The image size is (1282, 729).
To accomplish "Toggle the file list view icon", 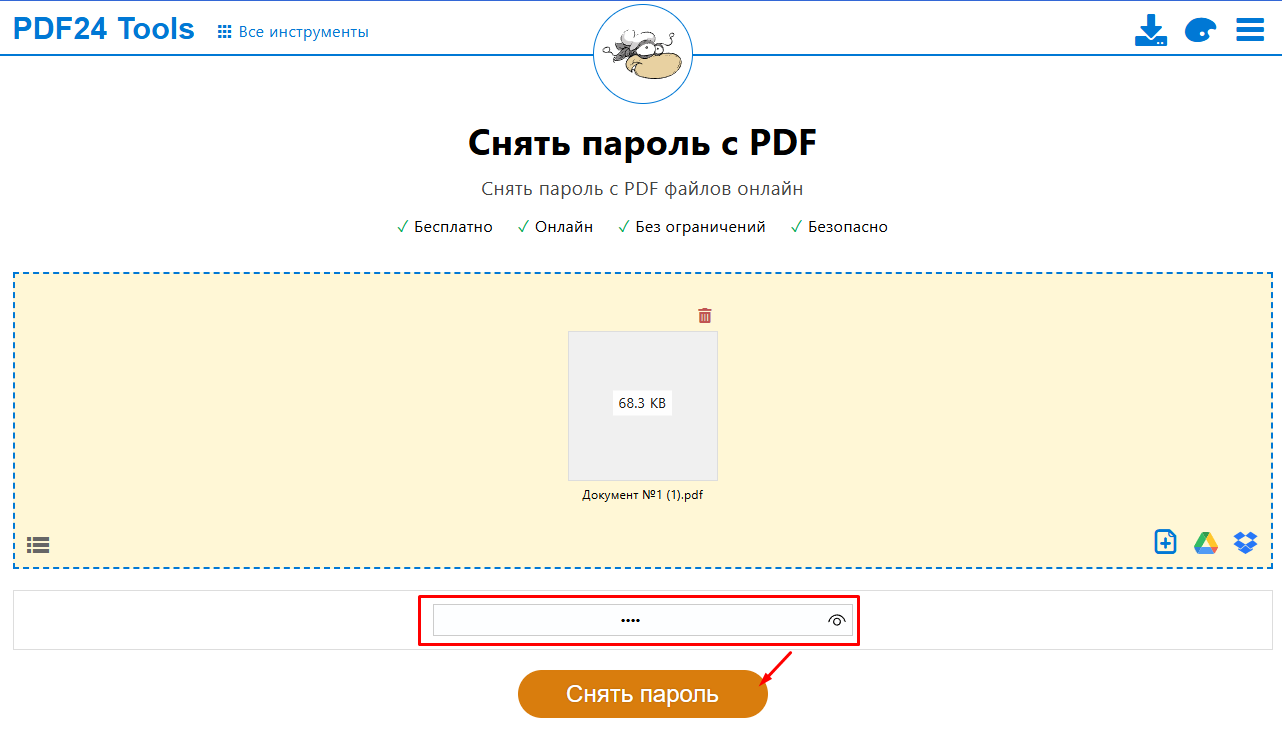I will click(38, 545).
